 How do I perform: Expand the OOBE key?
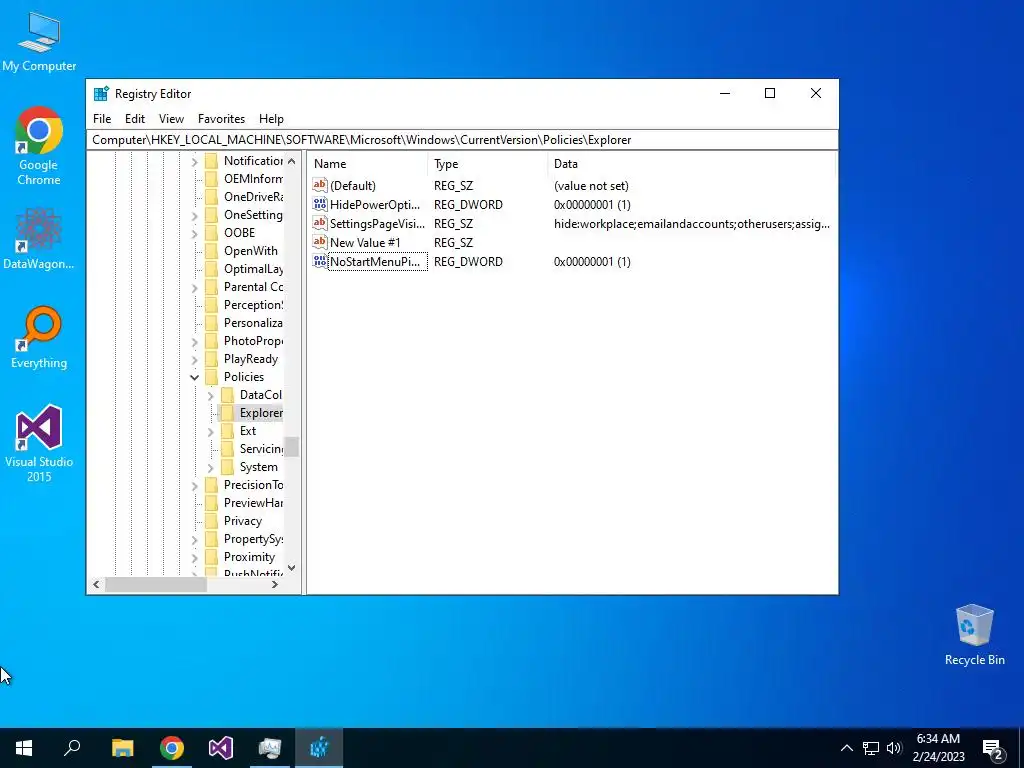click(195, 233)
